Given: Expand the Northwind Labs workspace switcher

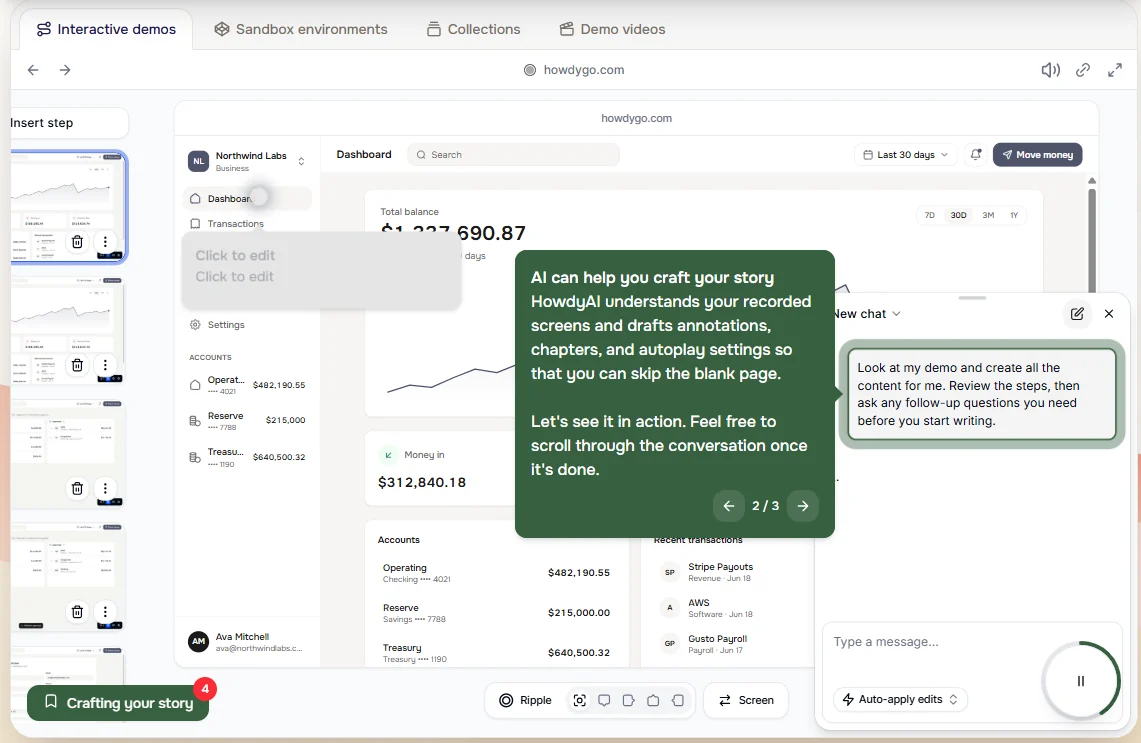Looking at the screenshot, I should (x=247, y=161).
